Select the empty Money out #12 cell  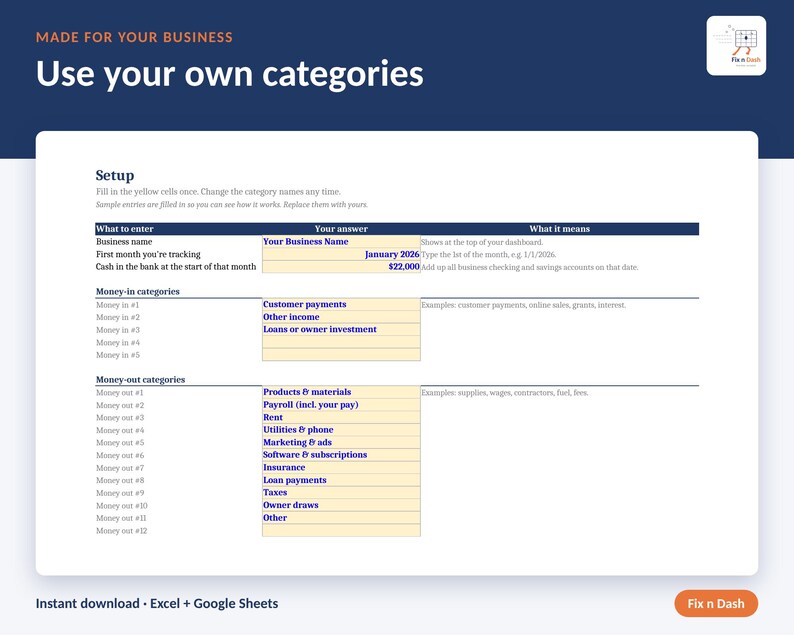[x=341, y=530]
